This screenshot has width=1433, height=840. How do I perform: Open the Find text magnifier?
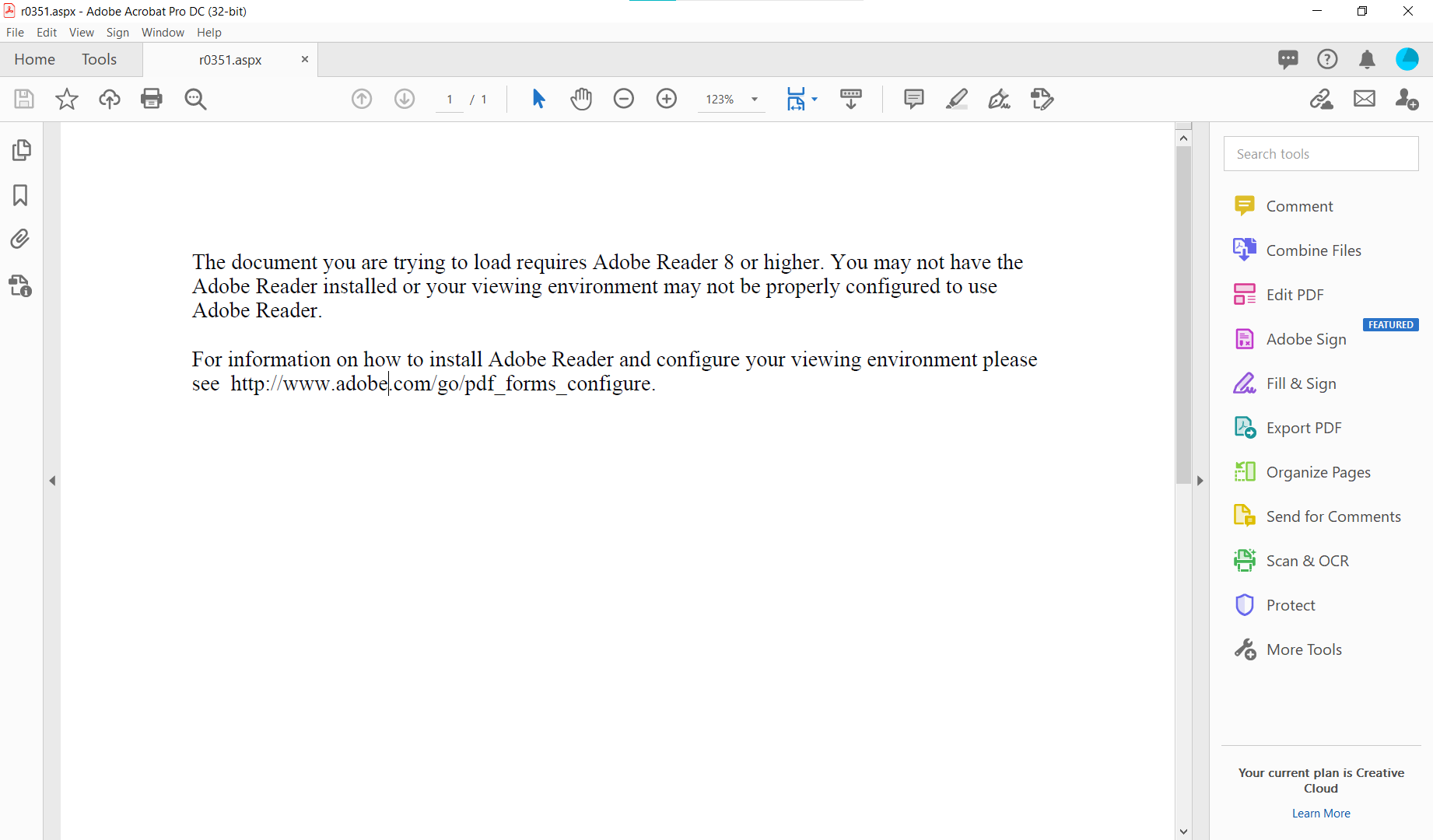click(x=195, y=99)
